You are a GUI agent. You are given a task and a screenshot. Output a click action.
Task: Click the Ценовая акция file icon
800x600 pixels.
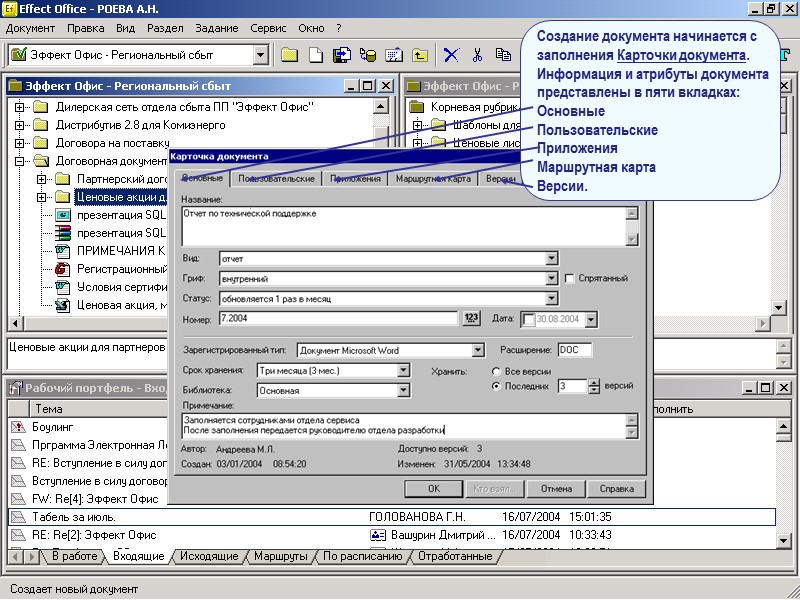coord(62,305)
